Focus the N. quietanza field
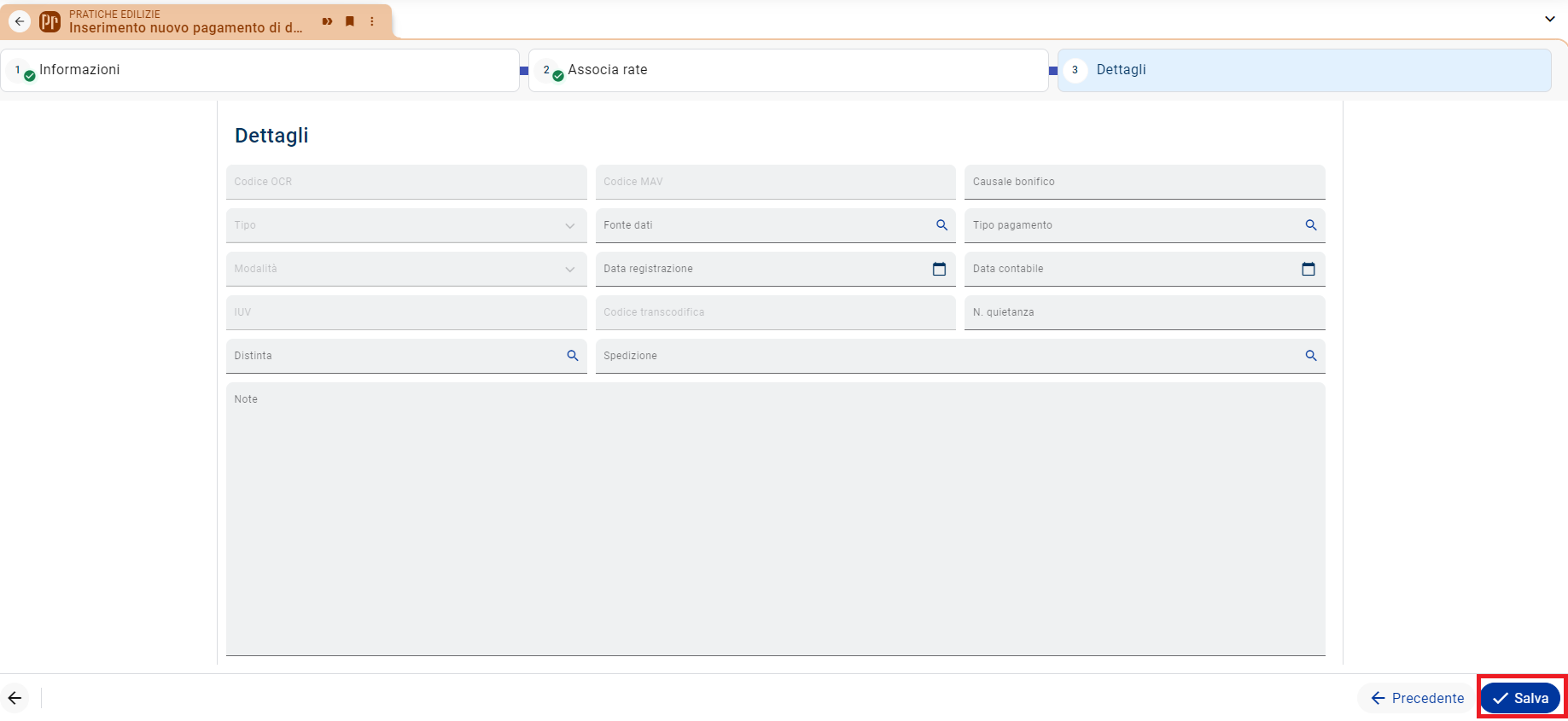This screenshot has width=1568, height=721. point(1145,312)
